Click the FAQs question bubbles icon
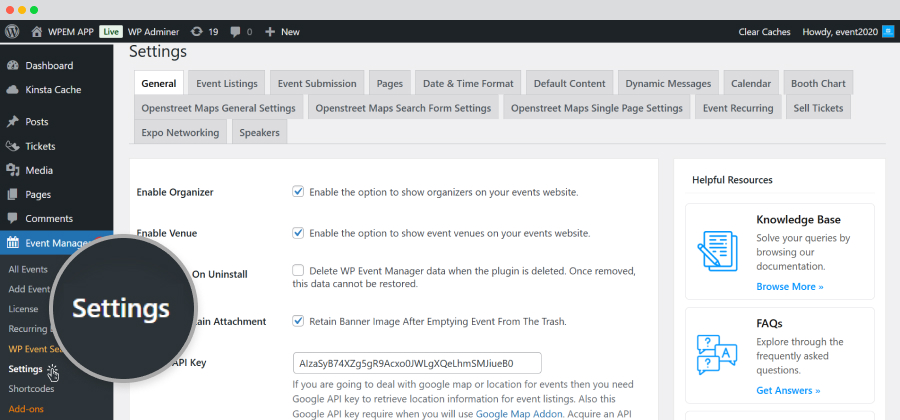 click(x=717, y=355)
